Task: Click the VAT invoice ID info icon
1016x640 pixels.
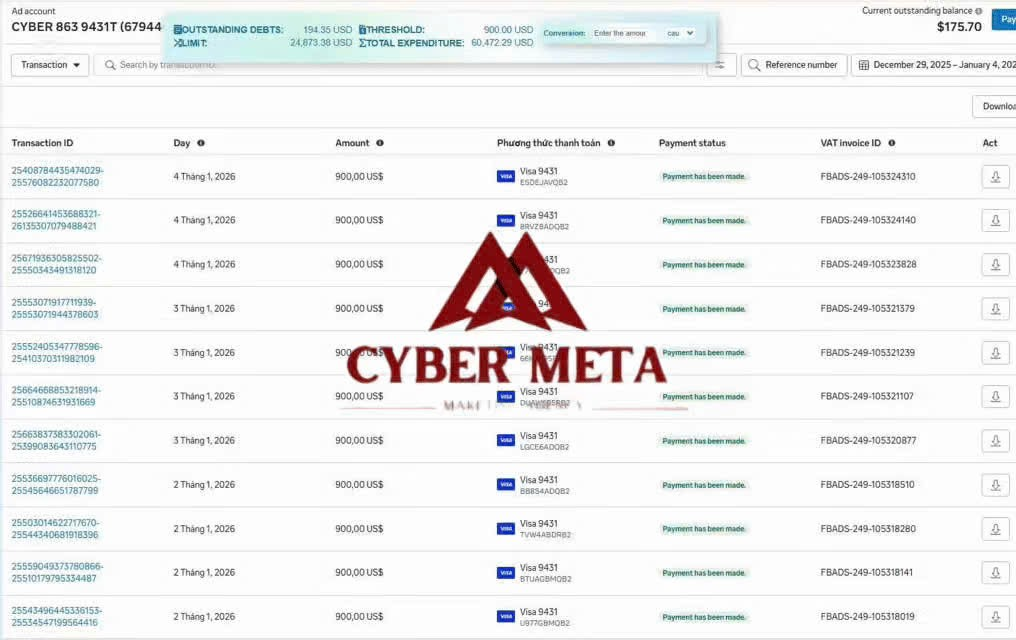Action: click(x=892, y=143)
